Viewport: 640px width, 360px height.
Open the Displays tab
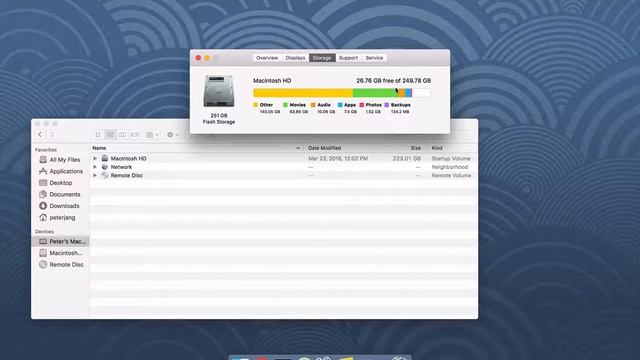(295, 58)
